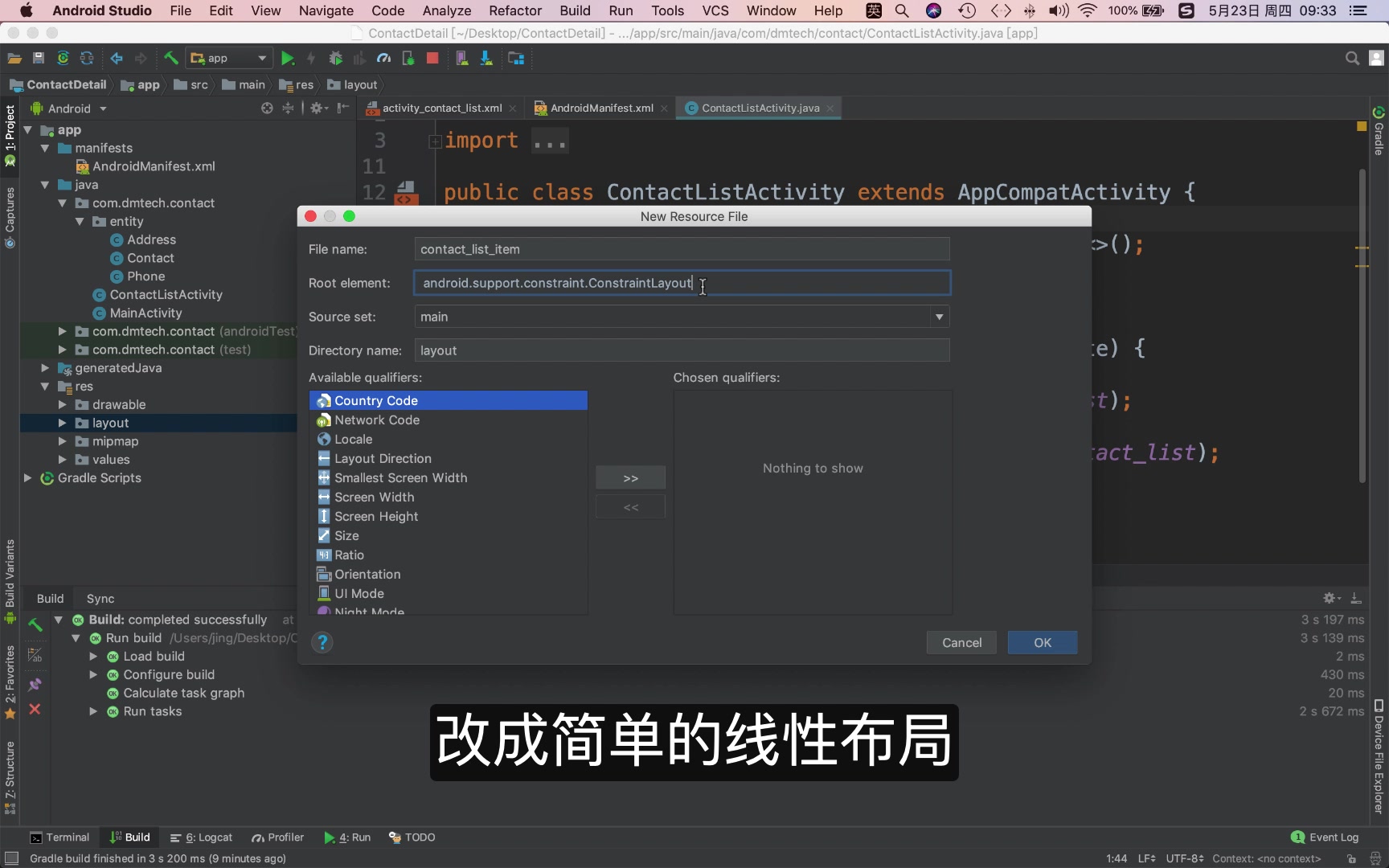Select the Screen Height qualifier
This screenshot has width=1389, height=868.
click(x=449, y=516)
